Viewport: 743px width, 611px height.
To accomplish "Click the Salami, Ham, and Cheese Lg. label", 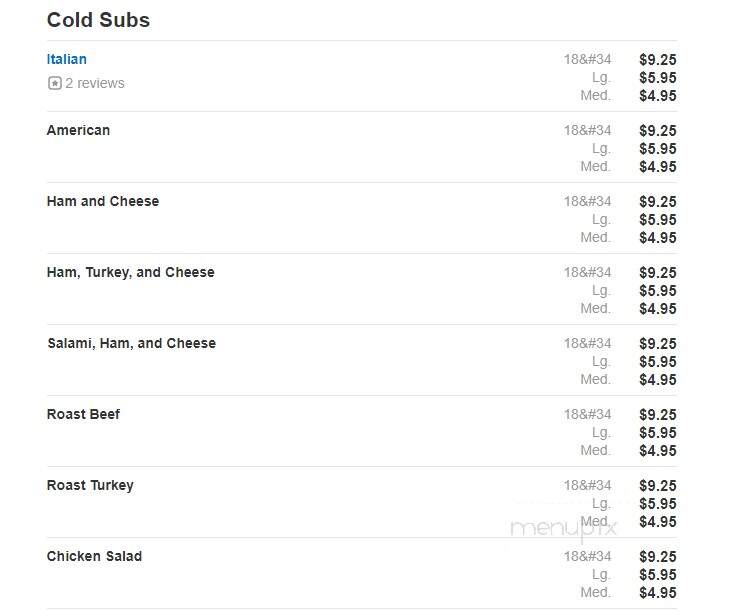I will click(601, 362).
